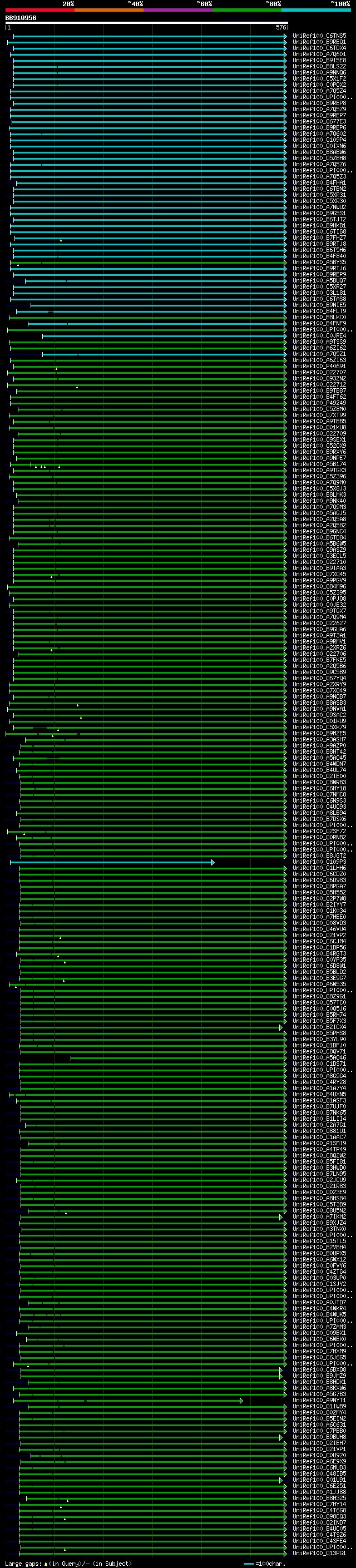This screenshot has width=356, height=1568.
Task: Select the UniRef100_Q109P4 label
Action: pos(319,140)
